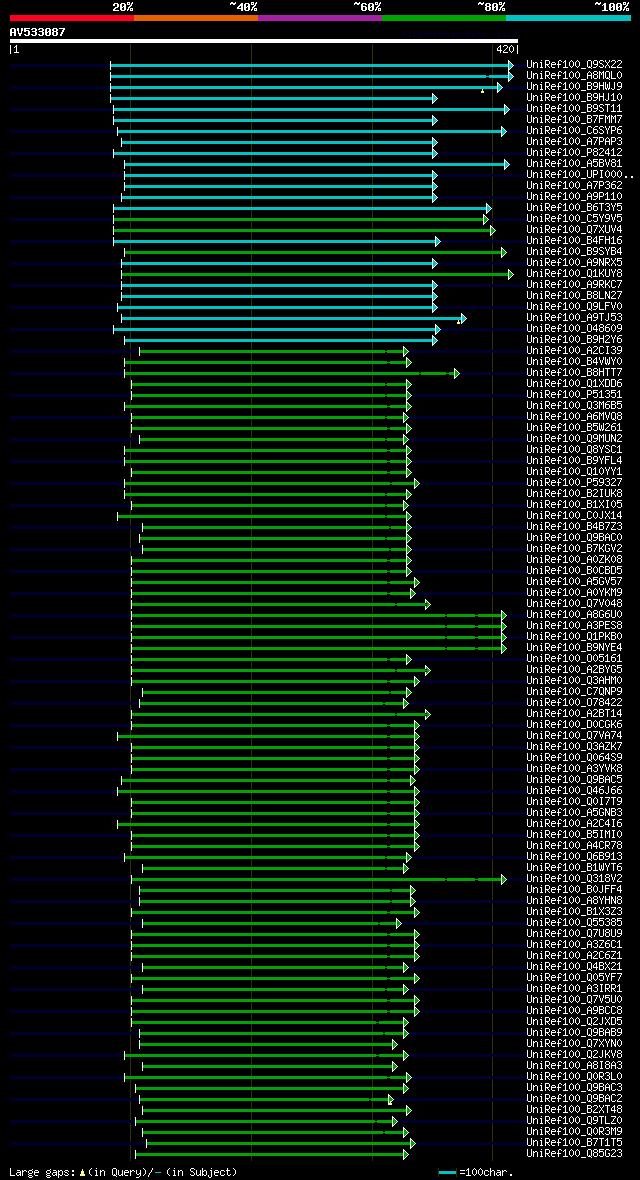Click the green alignment bar for A3PES8
The height and width of the screenshot is (1180, 640).
319,625
